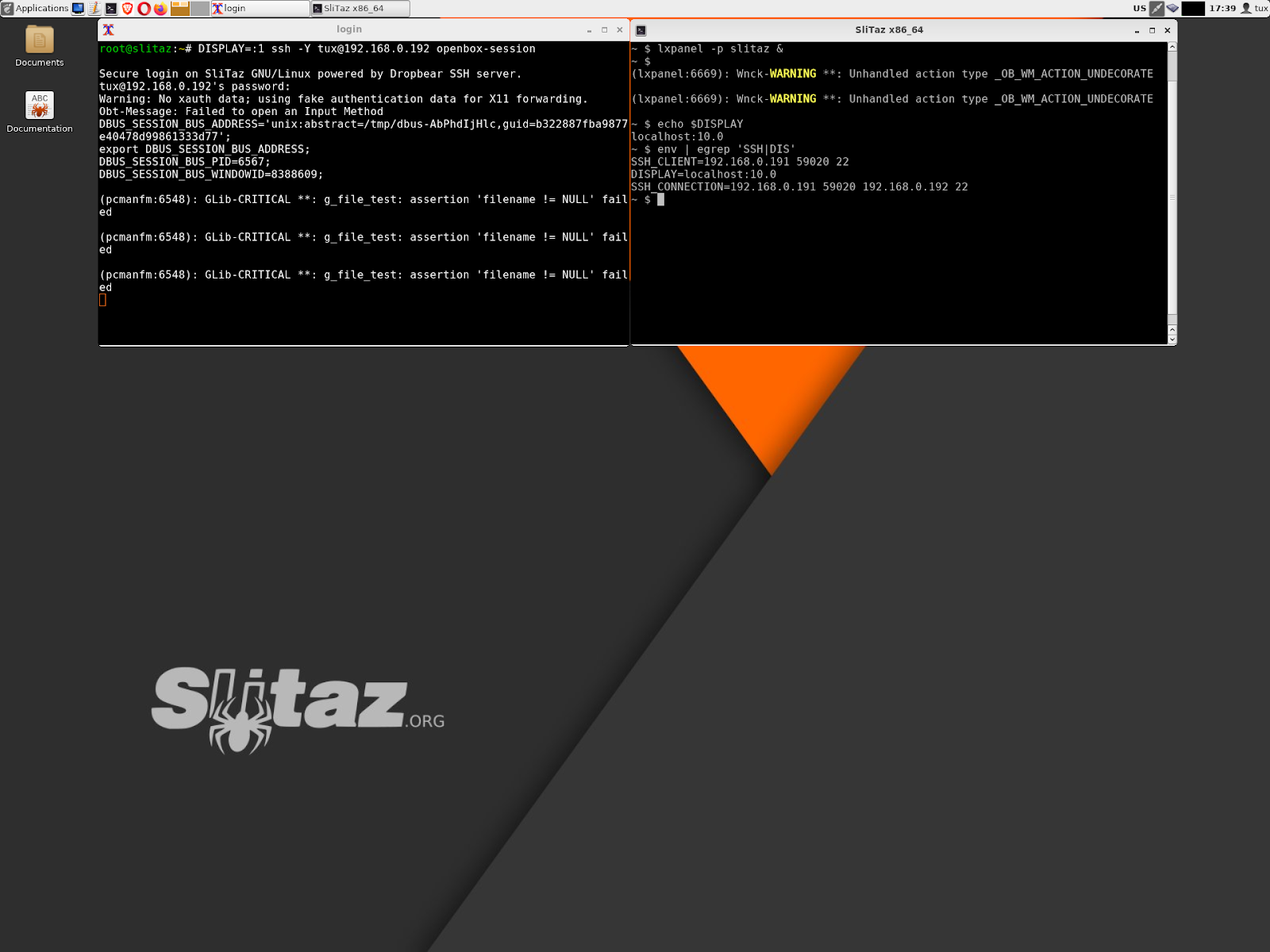Minimize the login window
The height and width of the screenshot is (952, 1270).
pos(589,30)
